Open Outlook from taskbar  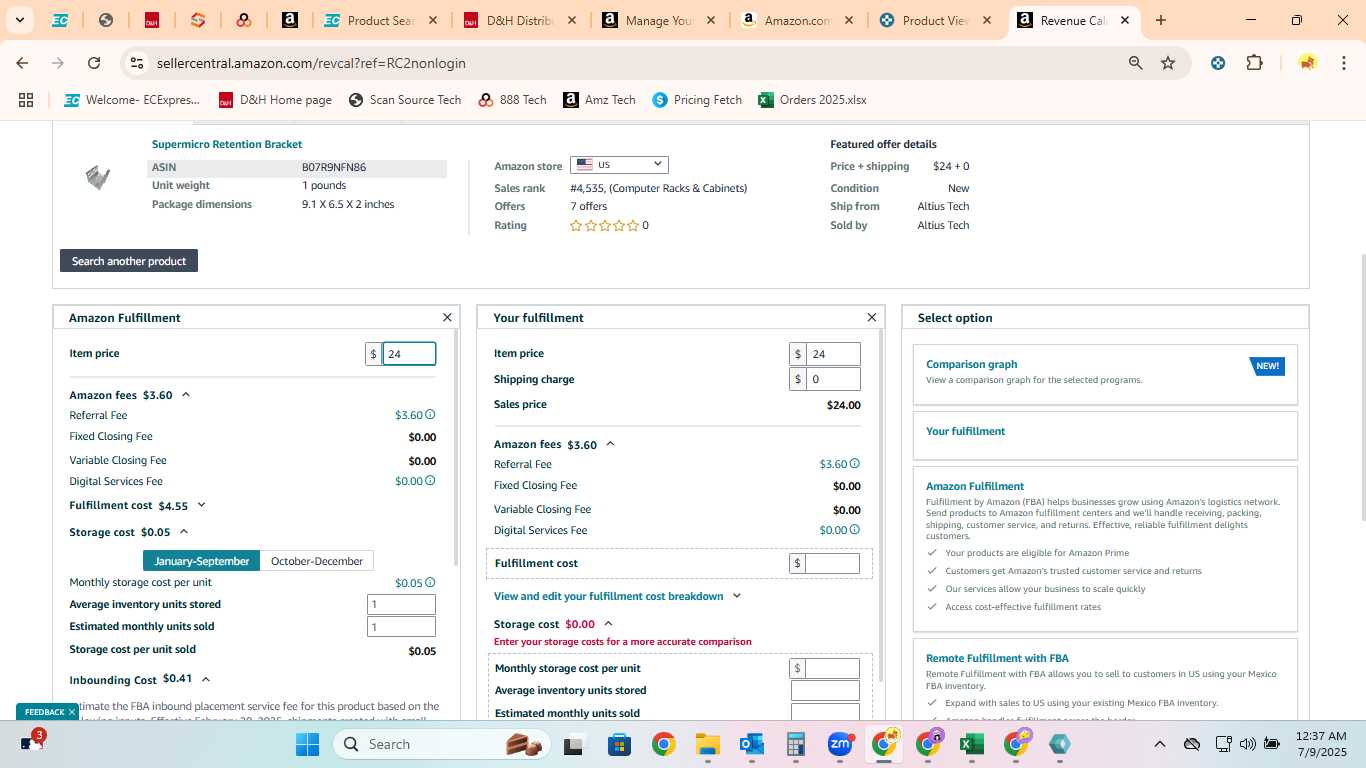click(x=752, y=744)
